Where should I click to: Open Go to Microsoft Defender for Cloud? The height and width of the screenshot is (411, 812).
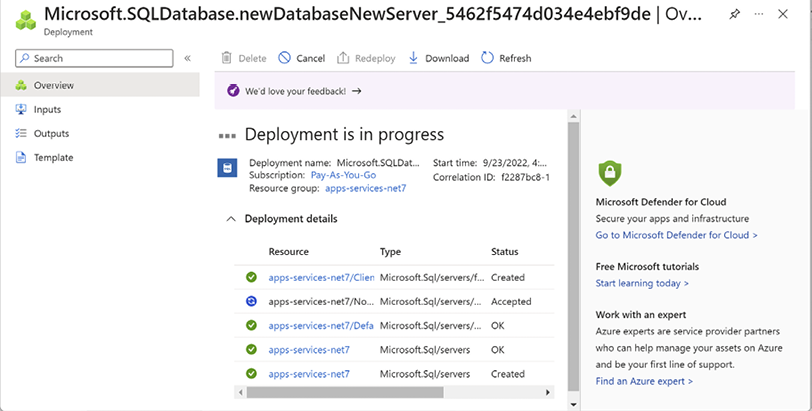point(676,235)
